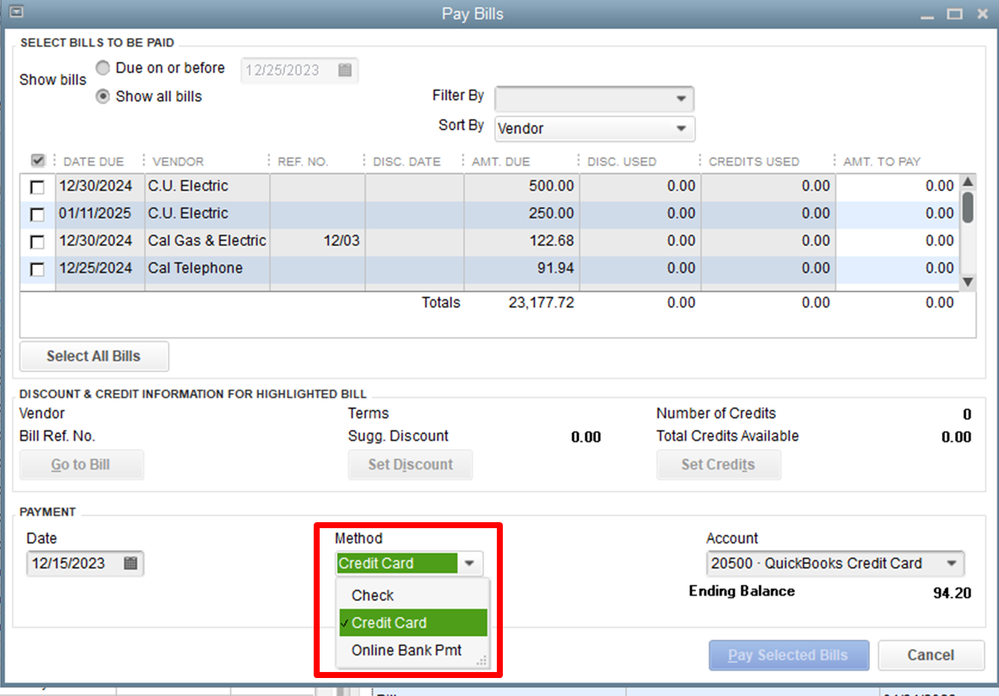Select Due on or before radio button
This screenshot has height=696, width=999.
[x=103, y=68]
